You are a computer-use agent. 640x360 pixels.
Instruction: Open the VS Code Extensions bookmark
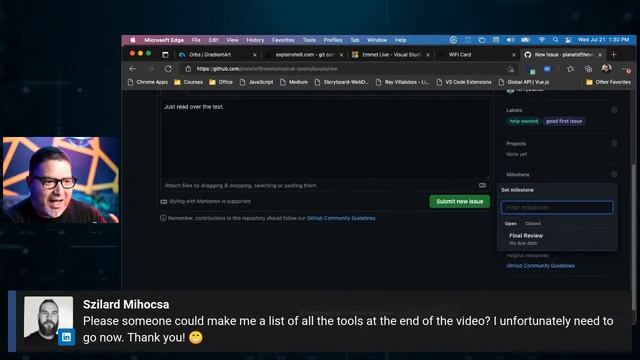[x=464, y=82]
